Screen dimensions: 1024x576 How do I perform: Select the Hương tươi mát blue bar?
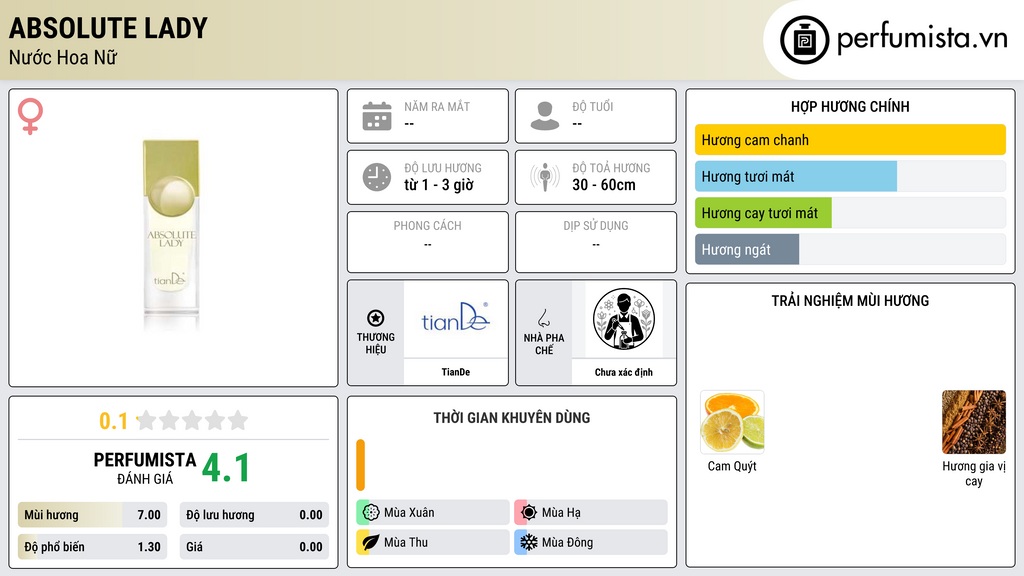(795, 176)
